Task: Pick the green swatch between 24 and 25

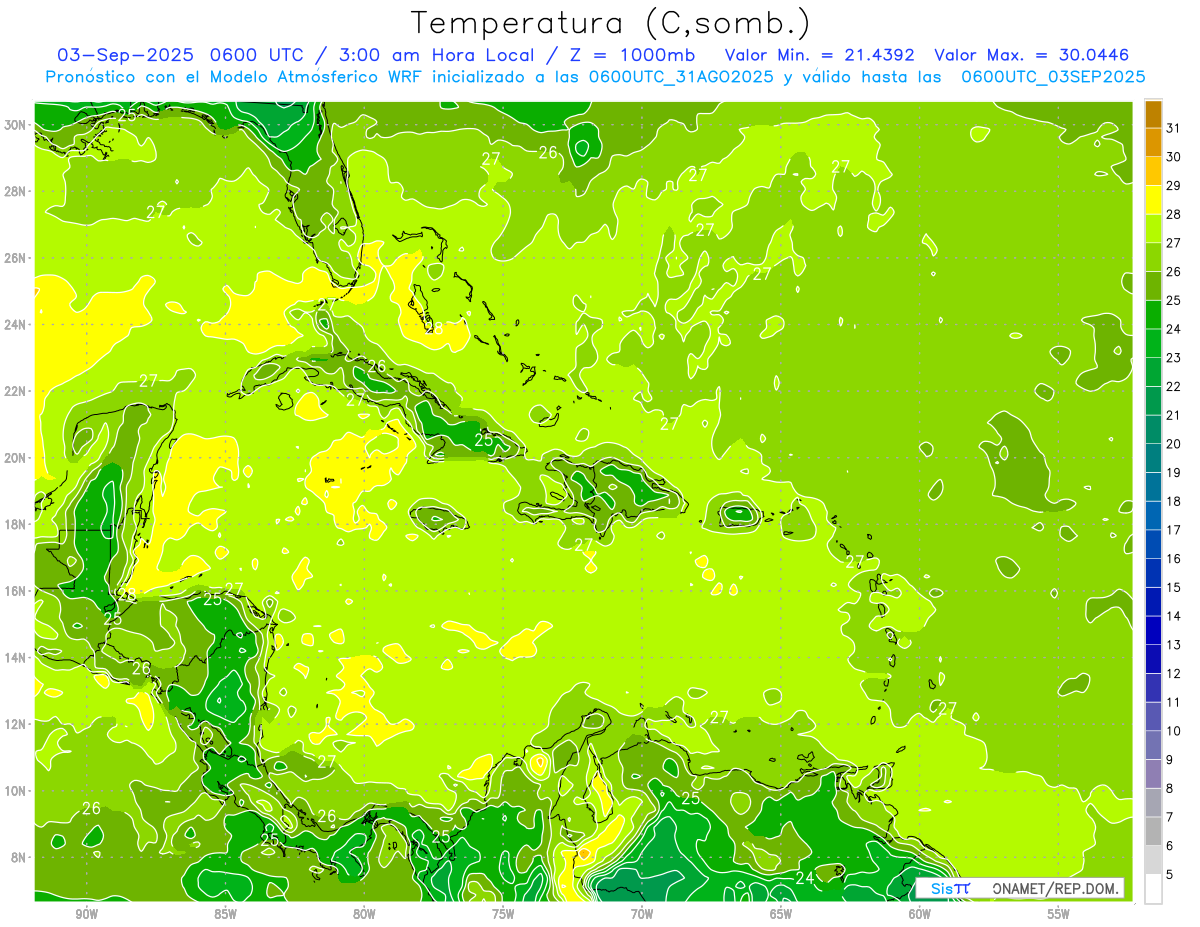Action: pyautogui.click(x=1153, y=314)
